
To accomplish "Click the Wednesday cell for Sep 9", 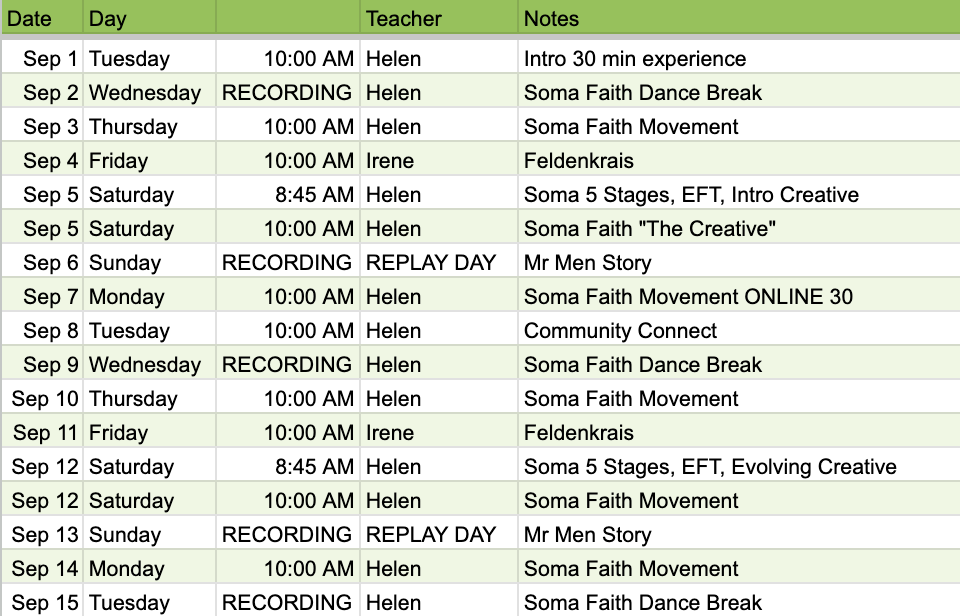I will [149, 364].
